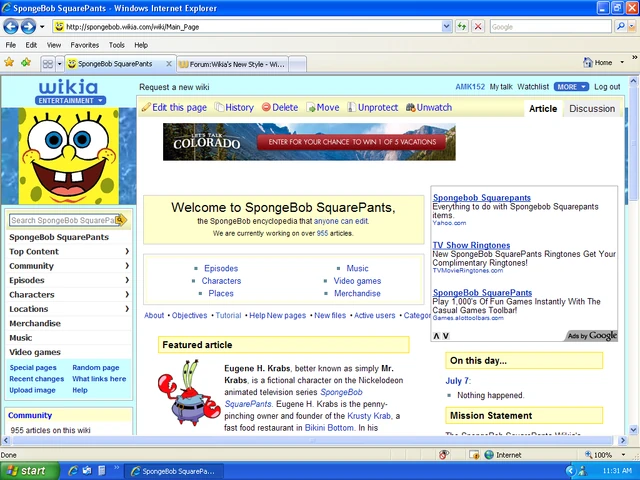
Task: Expand the Locations sidebar submenu
Action: [127, 309]
